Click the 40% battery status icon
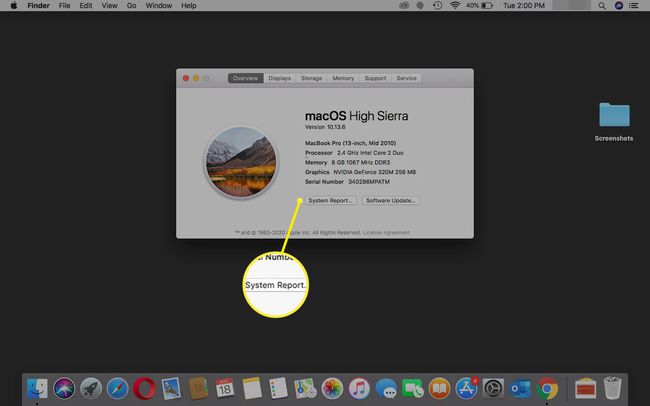This screenshot has height=406, width=650. 479,6
